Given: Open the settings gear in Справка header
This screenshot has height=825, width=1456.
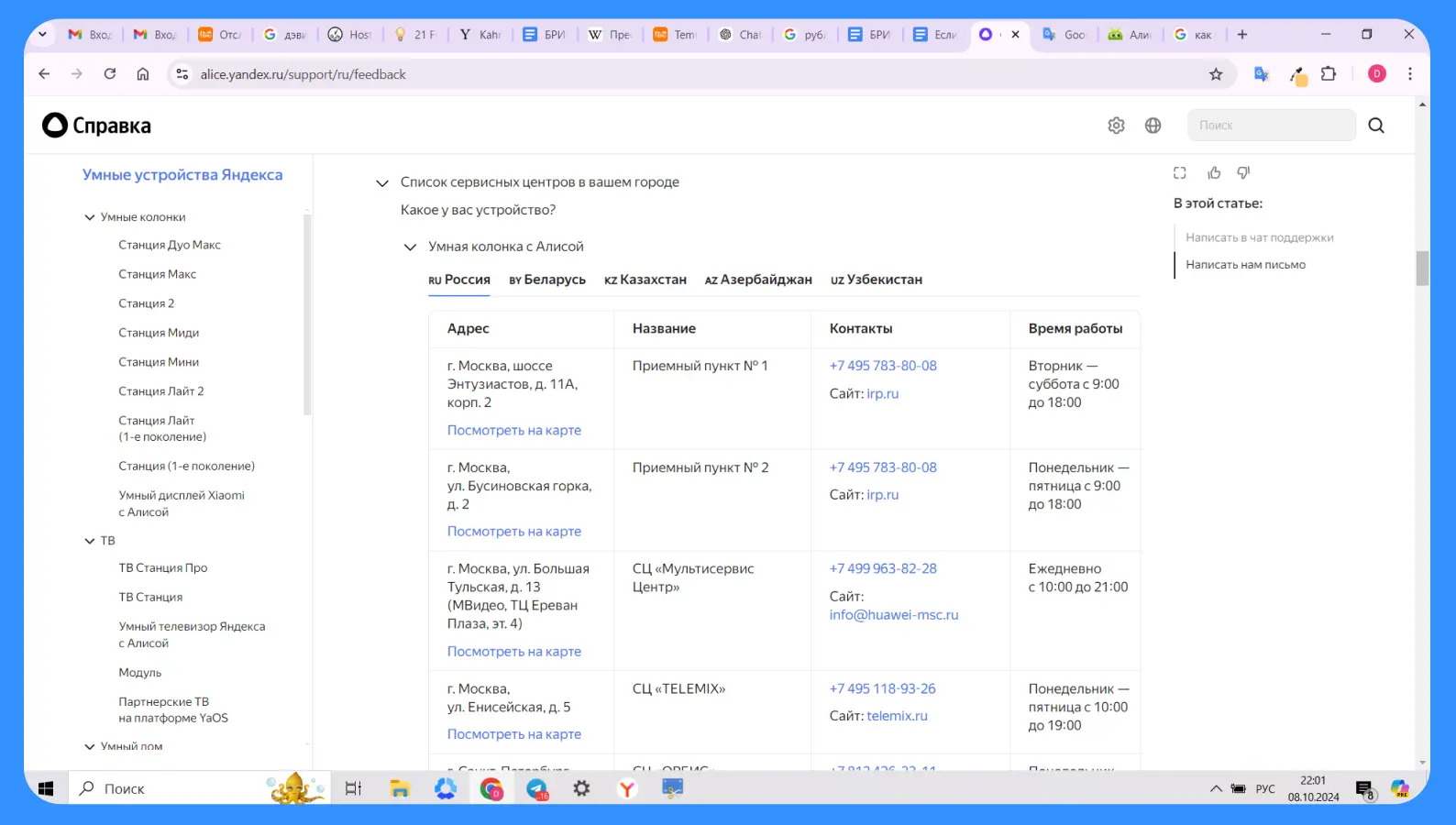Looking at the screenshot, I should point(1116,126).
